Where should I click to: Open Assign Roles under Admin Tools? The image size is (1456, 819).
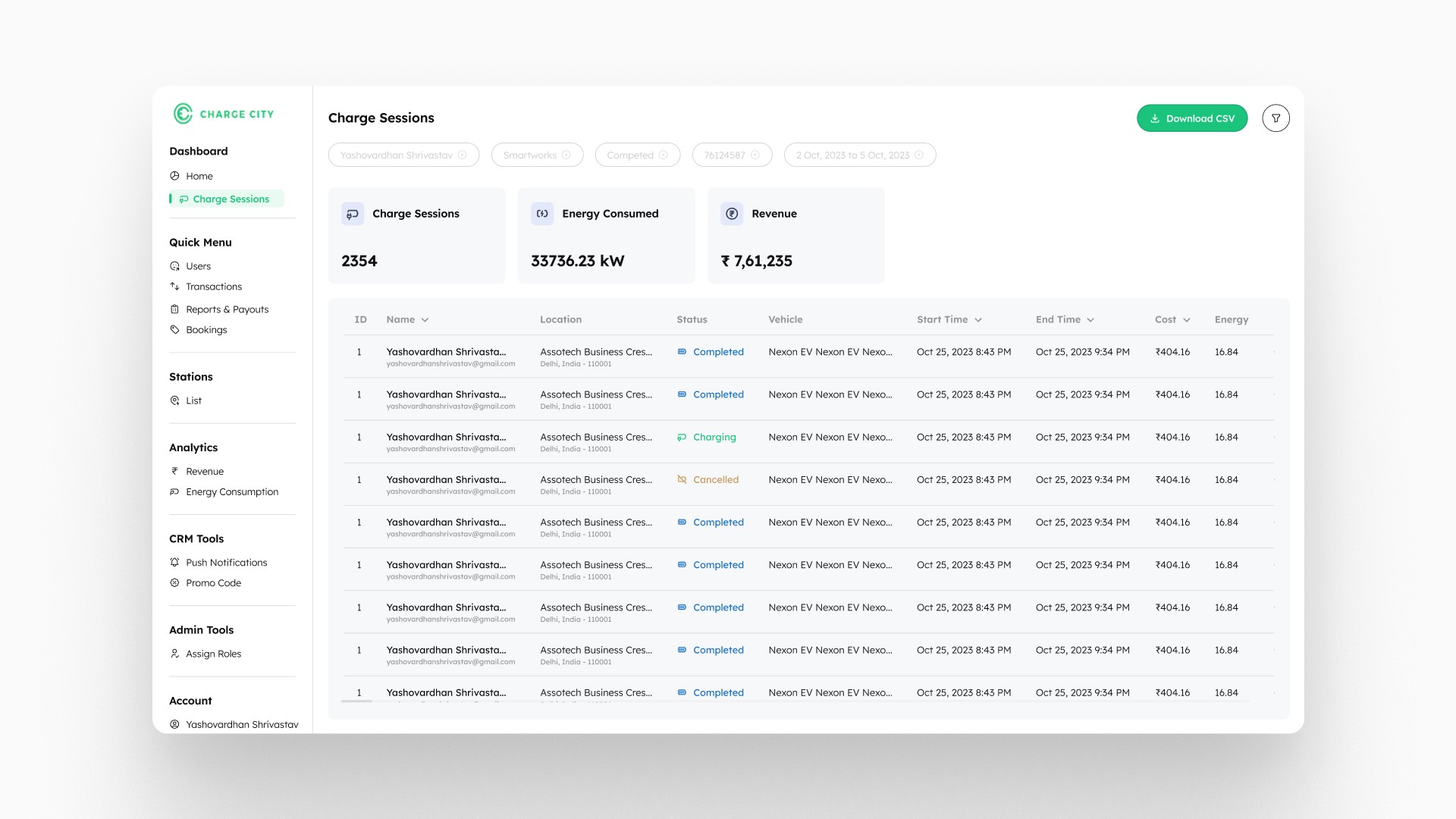pos(213,654)
